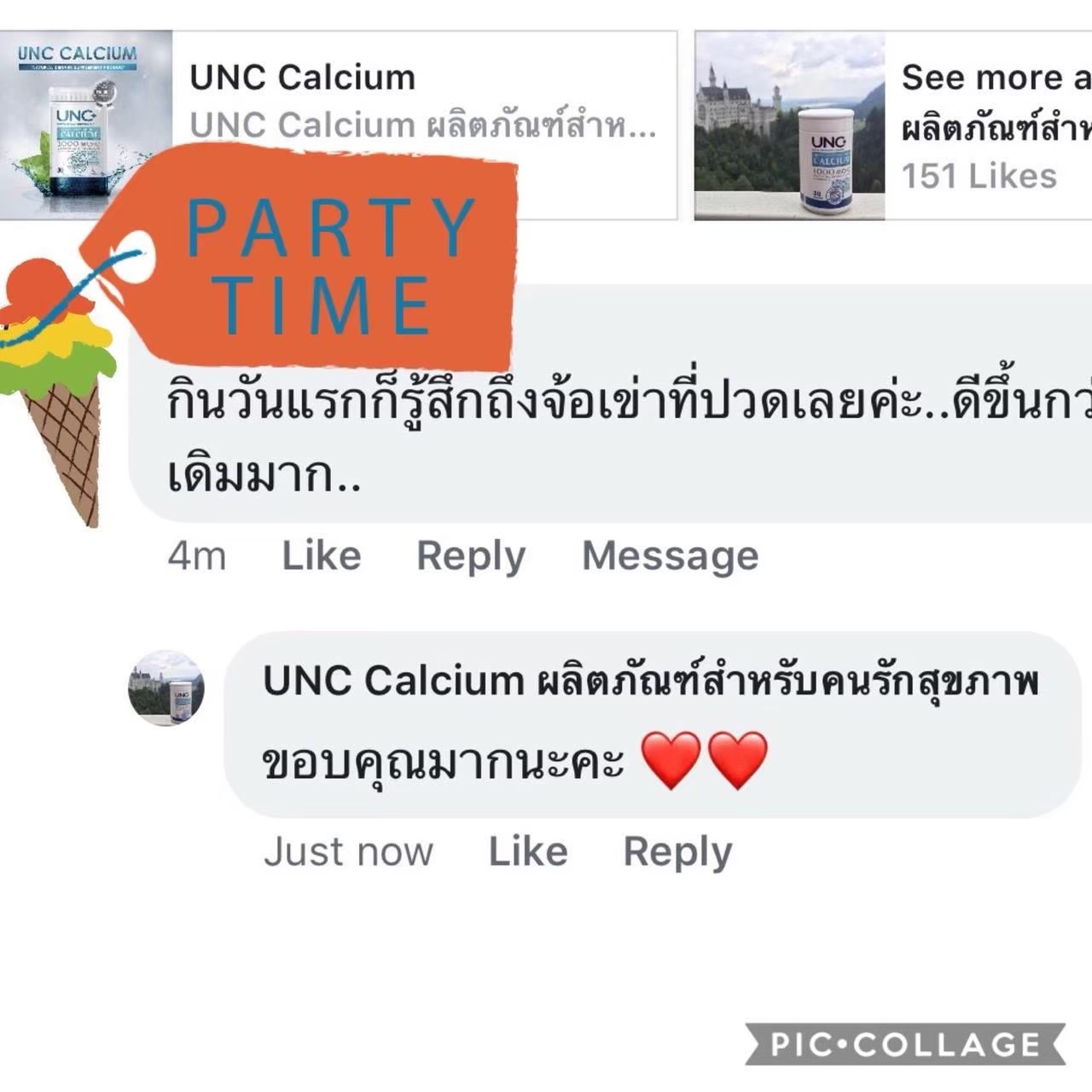Reply to the UNC Calcium thank-you comment
Image resolution: width=1092 pixels, height=1092 pixels.
pyautogui.click(x=677, y=852)
